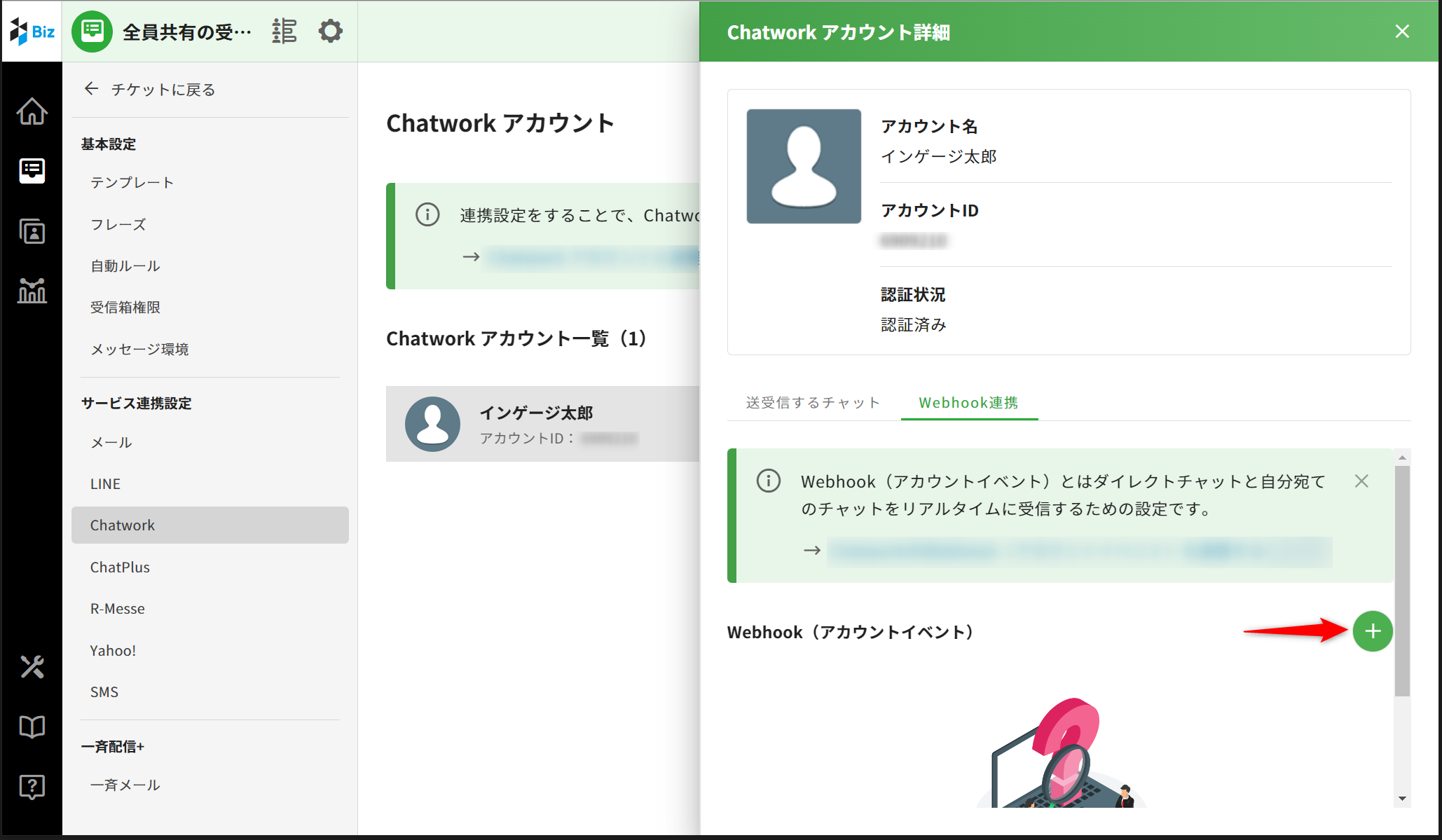This screenshot has width=1442, height=840.
Task: Click the info icon in Webhook banner
Action: click(x=769, y=481)
